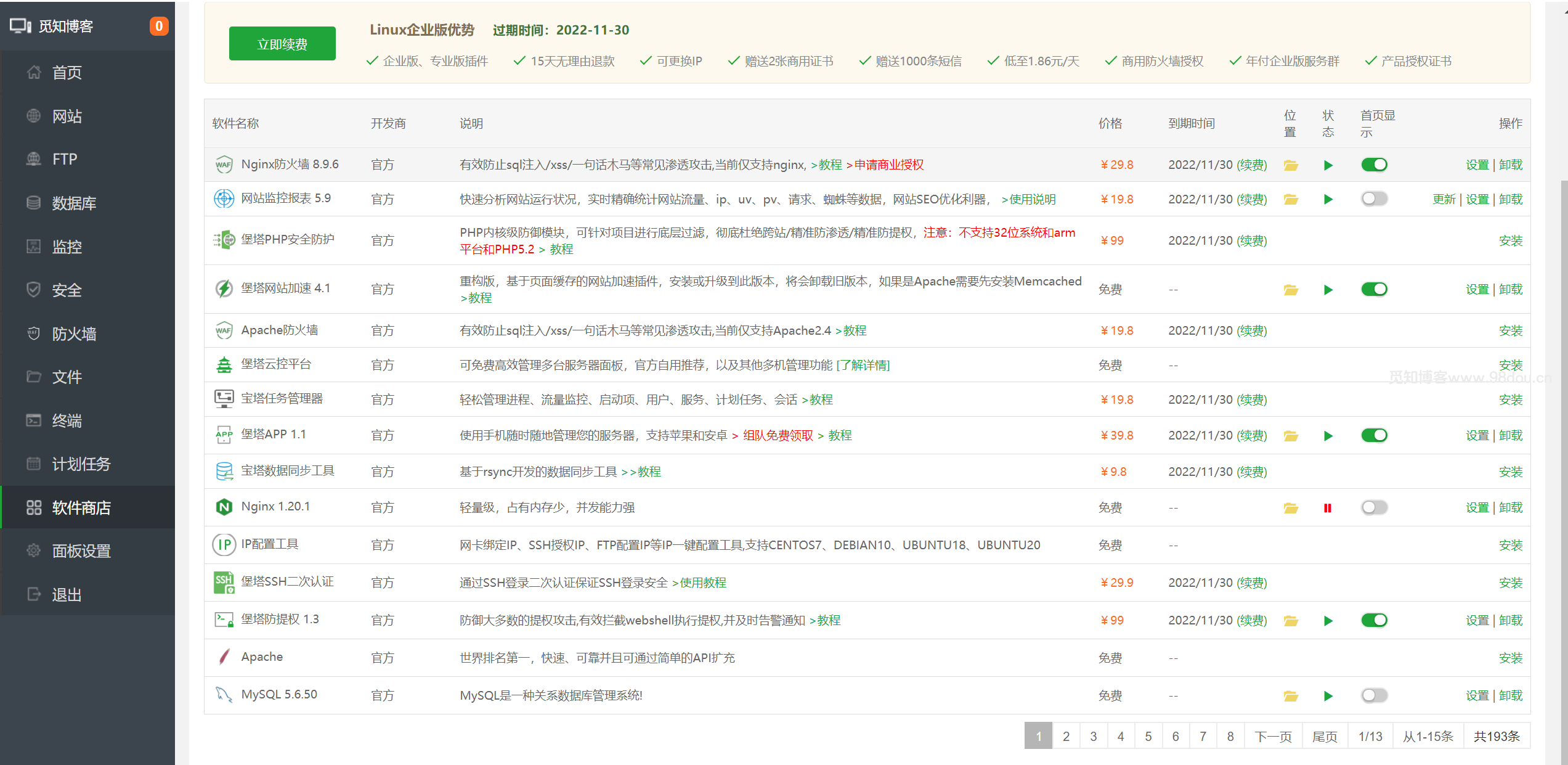The image size is (1568, 765).
Task: Click the orange notification badge showing 0
Action: (158, 26)
